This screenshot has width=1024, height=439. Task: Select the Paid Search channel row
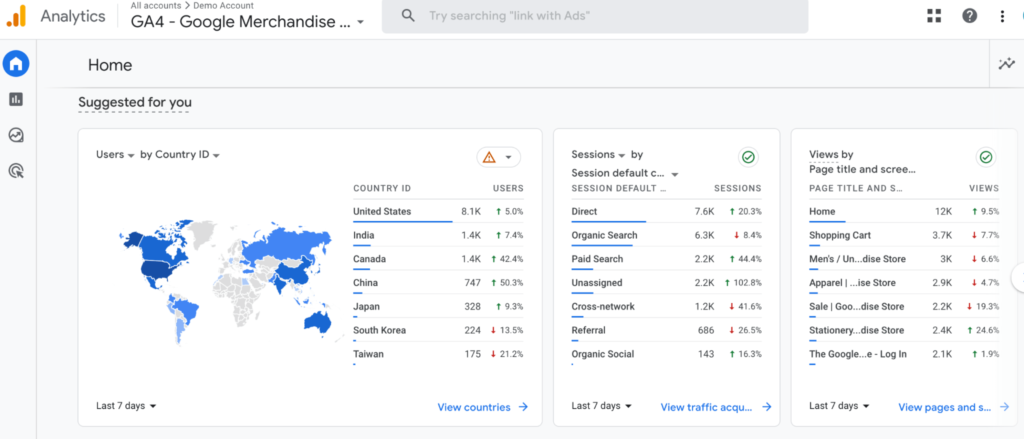tap(666, 259)
